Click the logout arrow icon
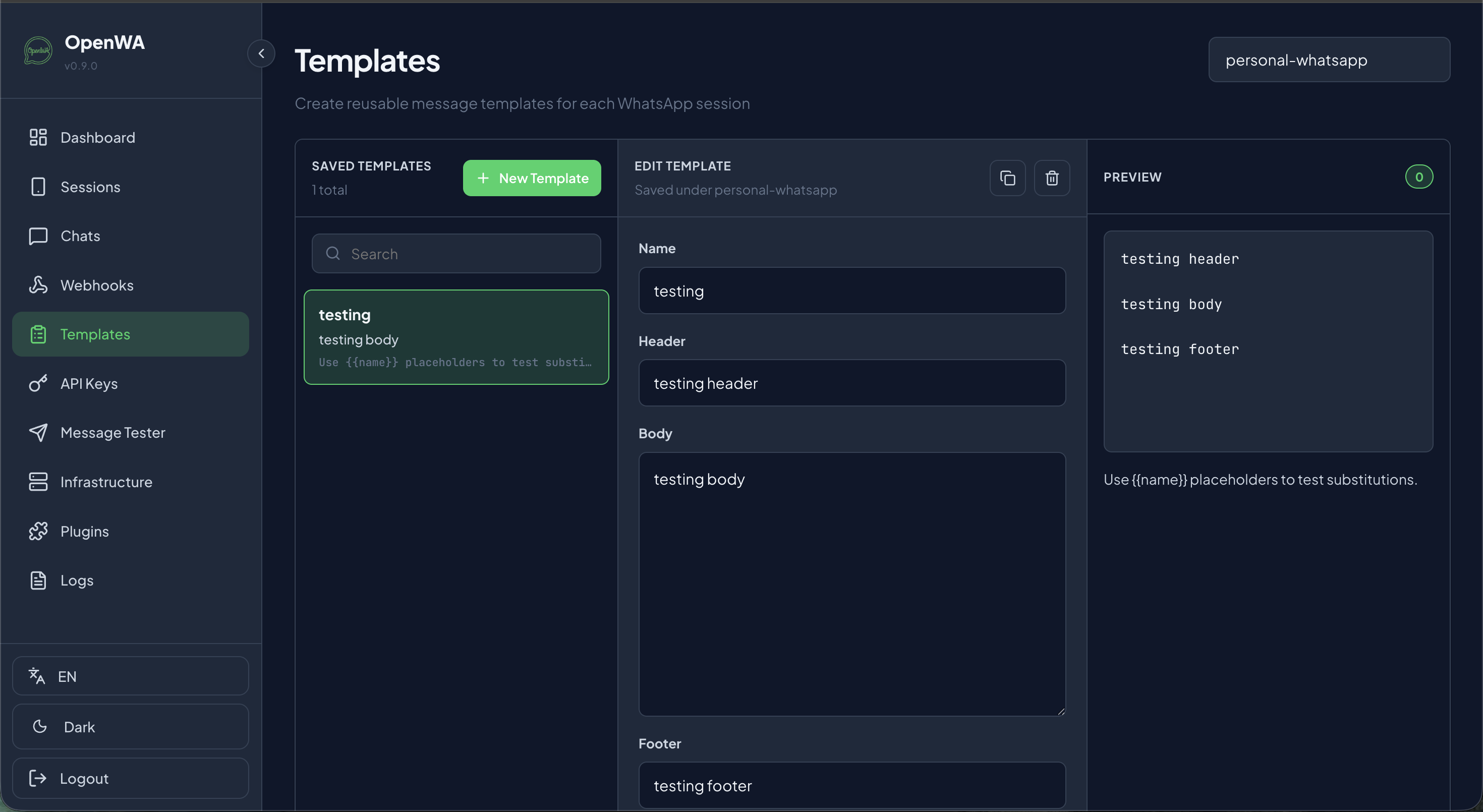Image resolution: width=1483 pixels, height=812 pixels. (37, 778)
